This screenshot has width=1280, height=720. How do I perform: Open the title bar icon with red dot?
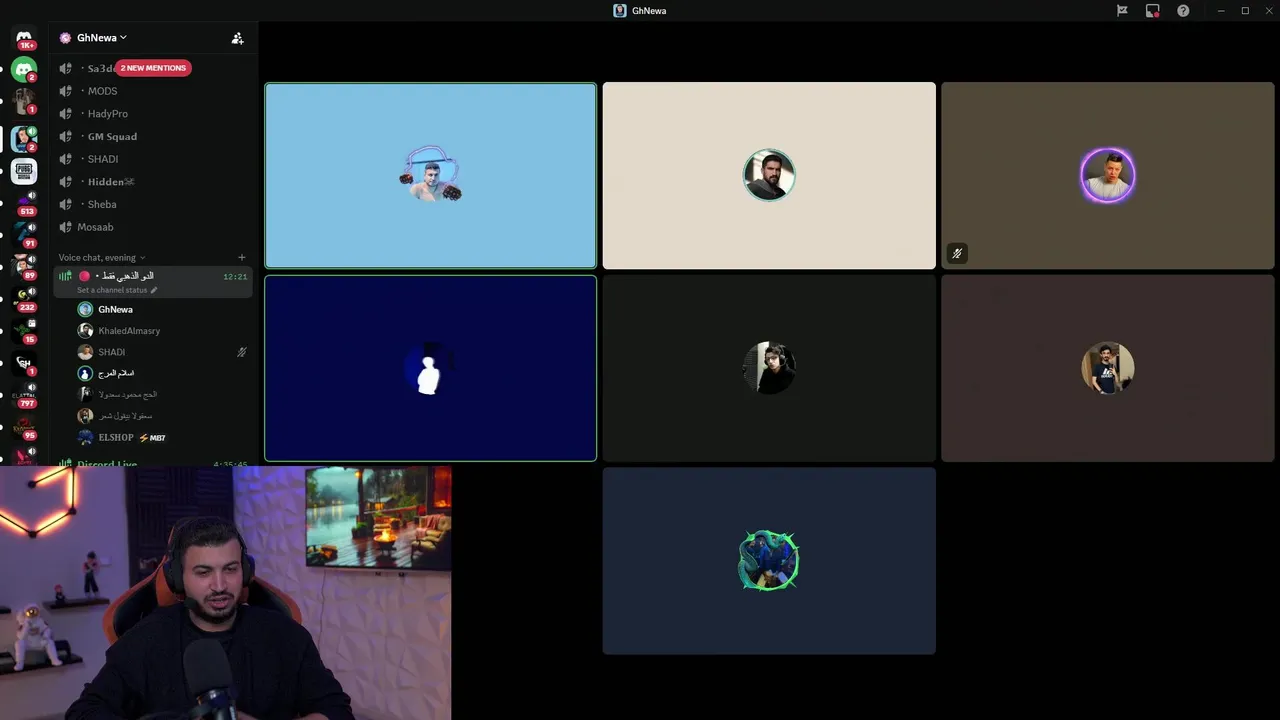[x=1152, y=10]
